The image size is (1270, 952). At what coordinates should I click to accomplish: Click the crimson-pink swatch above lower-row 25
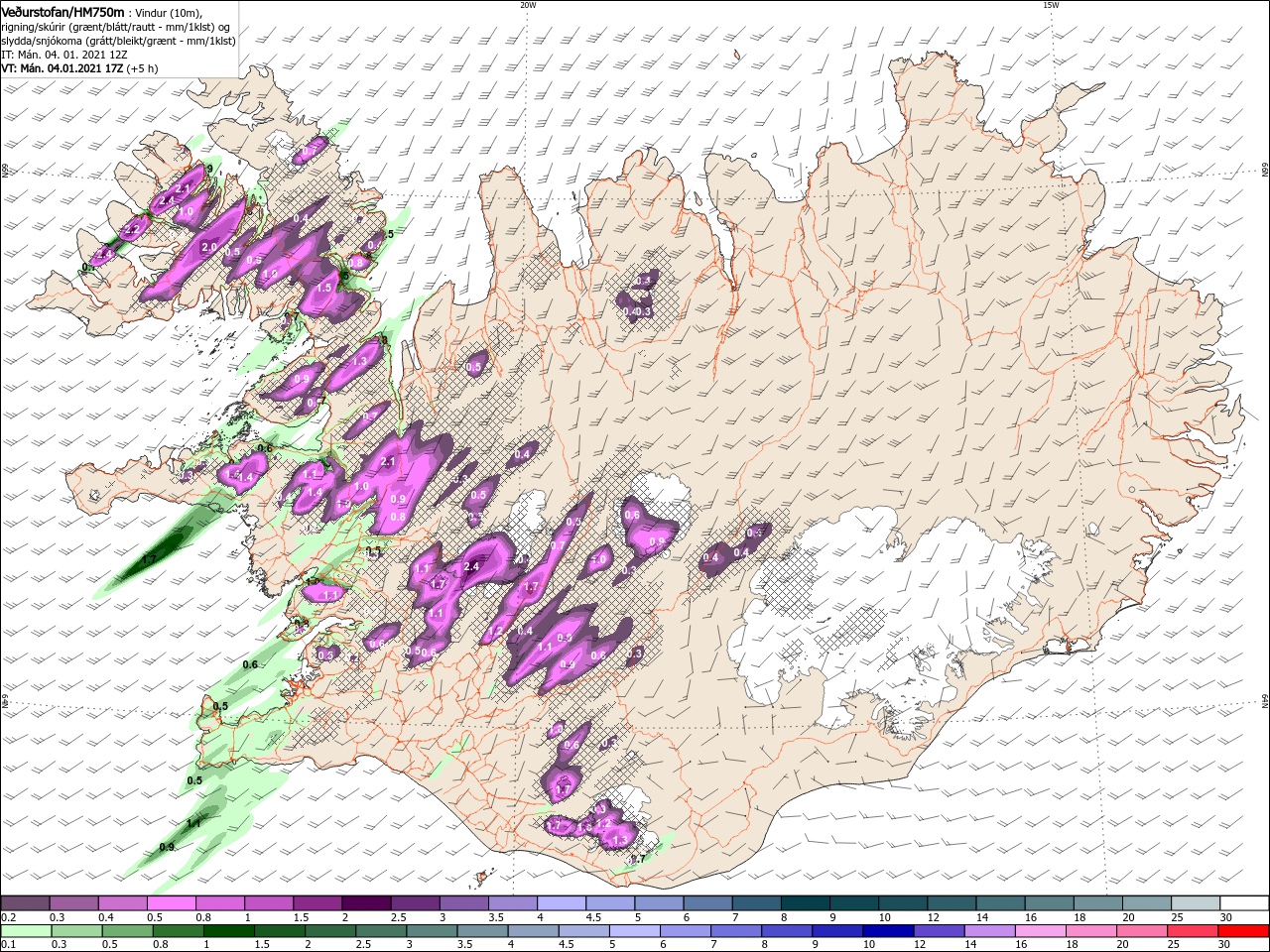pyautogui.click(x=1192, y=931)
